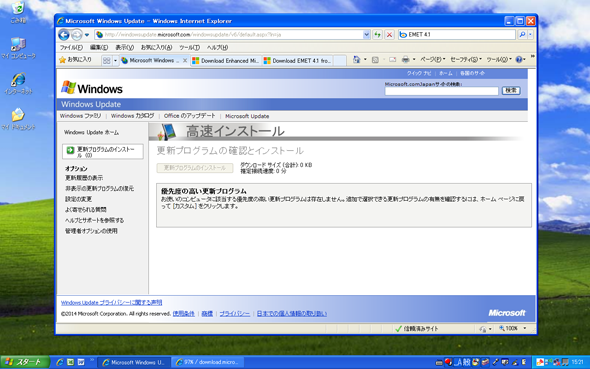
Task: Open the Windows スタート button
Action: (x=25, y=362)
